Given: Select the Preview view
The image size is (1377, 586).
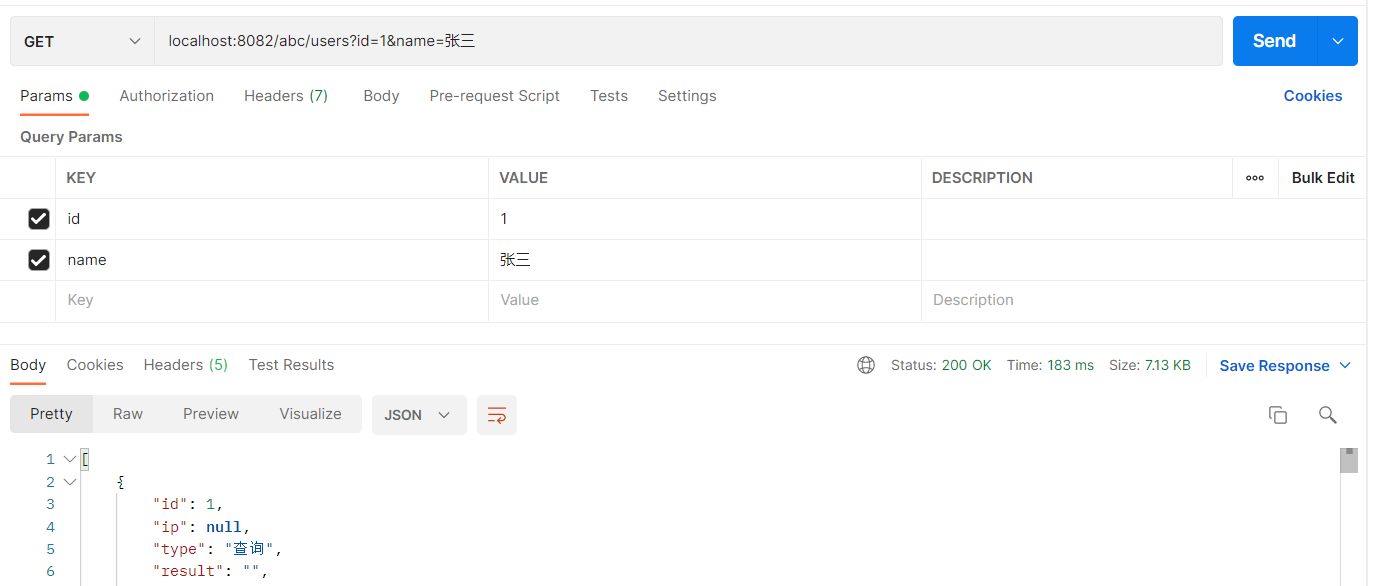Looking at the screenshot, I should tap(211, 414).
